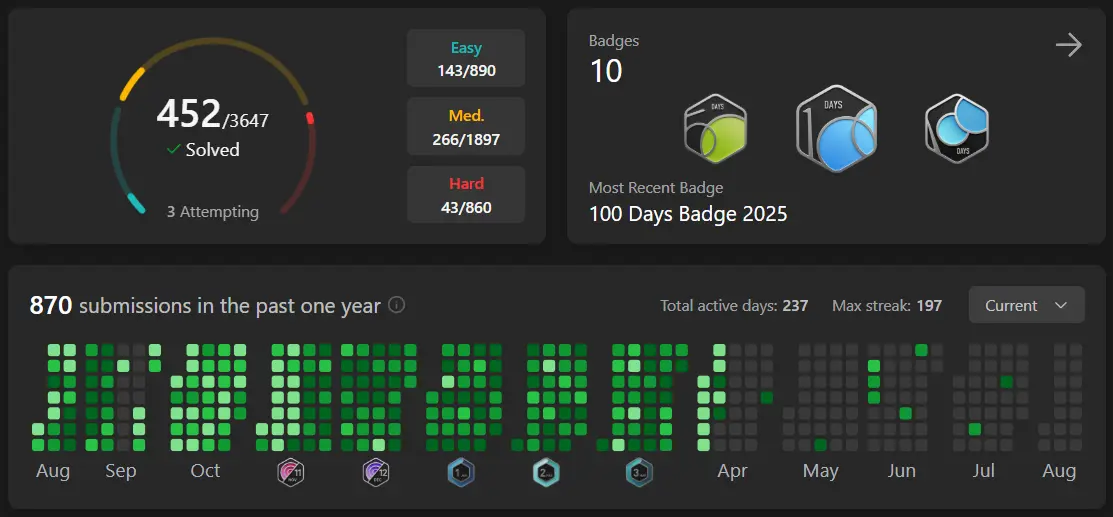
Task: Click the 452 solved count in ring
Action: point(189,115)
